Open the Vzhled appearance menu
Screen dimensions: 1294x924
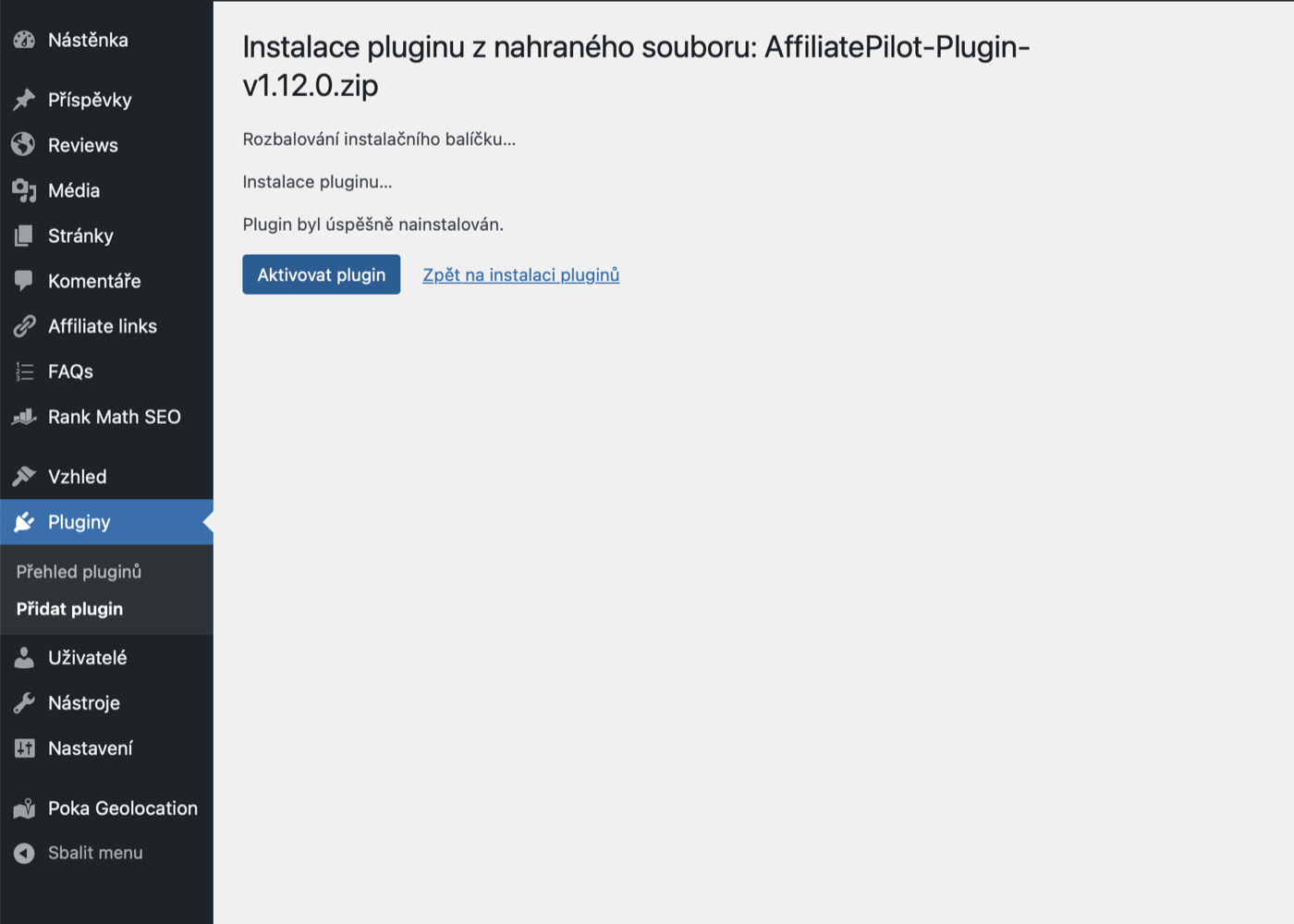pyautogui.click(x=106, y=477)
